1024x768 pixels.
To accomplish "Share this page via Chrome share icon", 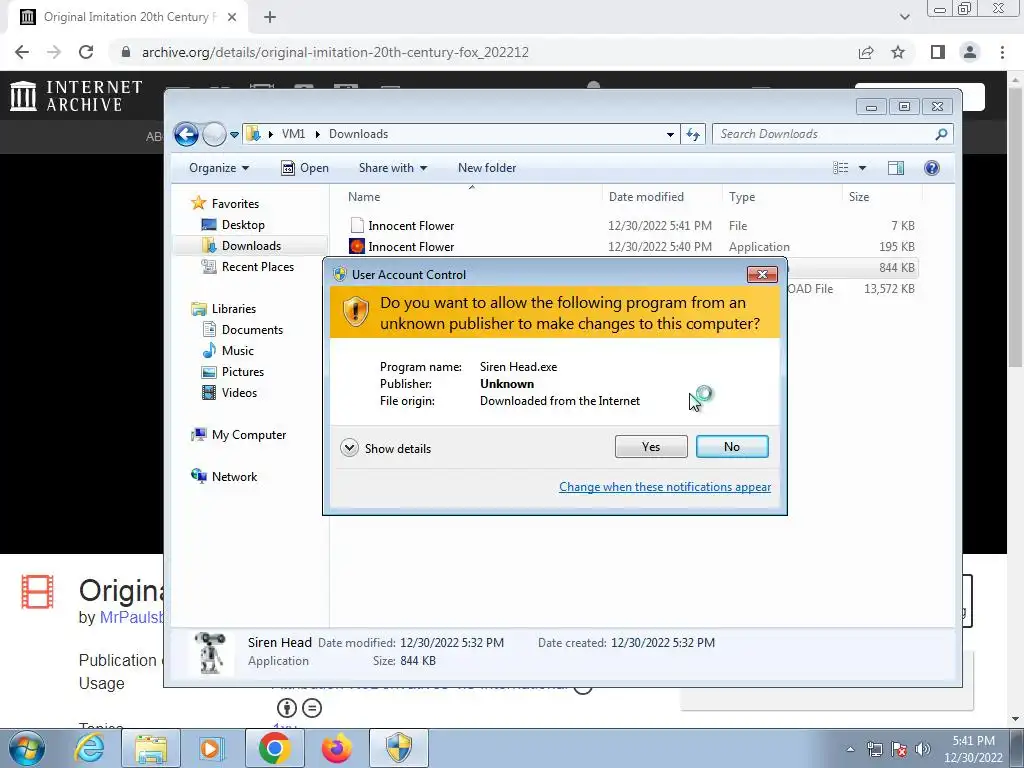I will 866,52.
